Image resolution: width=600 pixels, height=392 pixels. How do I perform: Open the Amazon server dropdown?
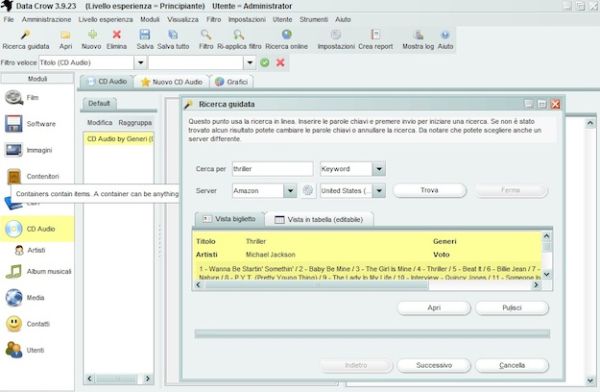pyautogui.click(x=290, y=190)
